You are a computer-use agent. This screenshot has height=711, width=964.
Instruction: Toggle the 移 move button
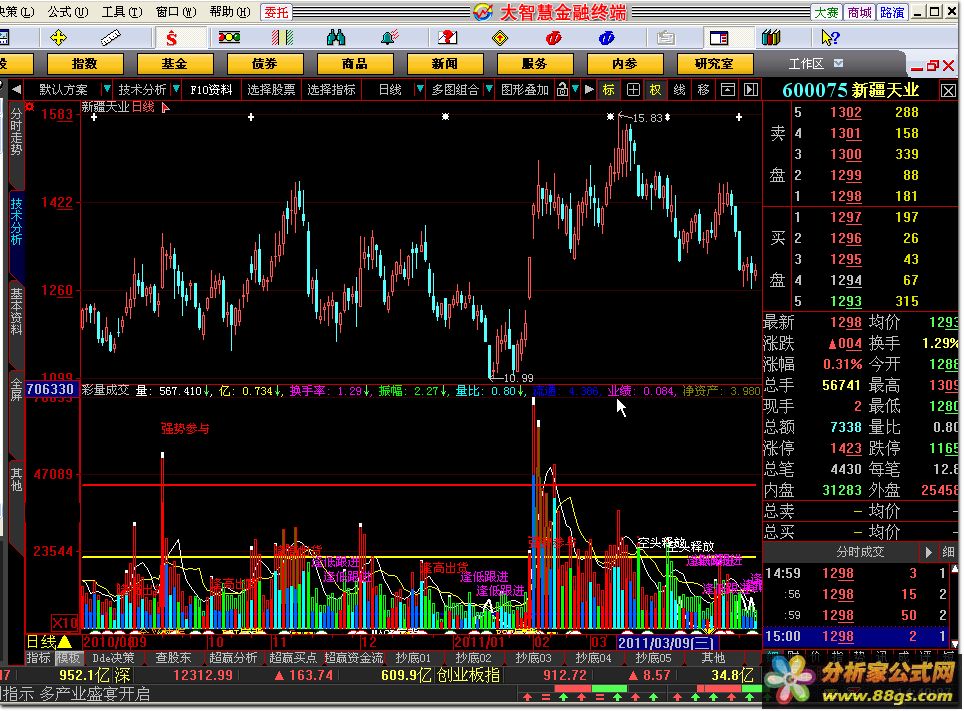703,90
